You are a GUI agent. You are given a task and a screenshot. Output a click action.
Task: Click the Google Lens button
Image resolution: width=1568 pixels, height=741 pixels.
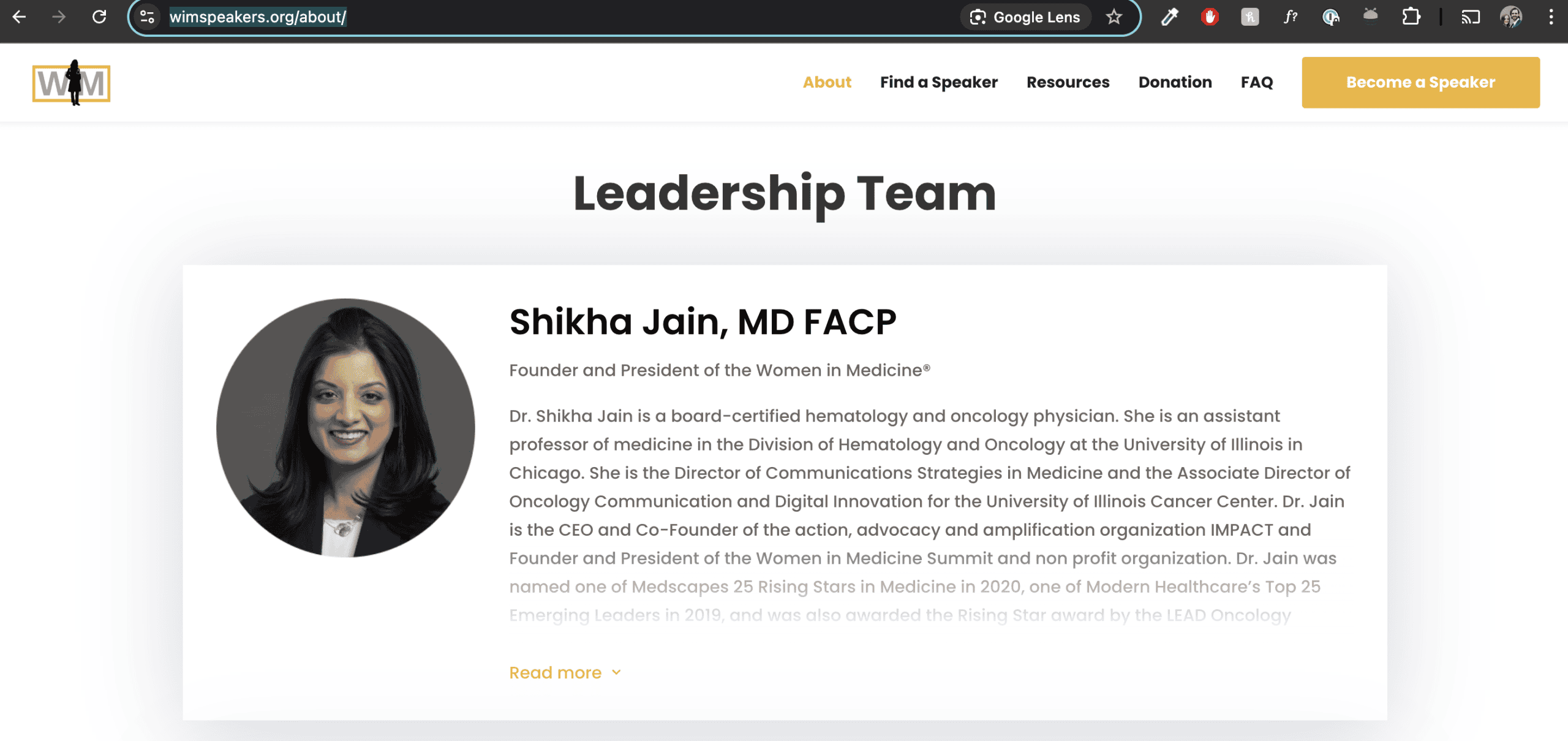(1026, 17)
